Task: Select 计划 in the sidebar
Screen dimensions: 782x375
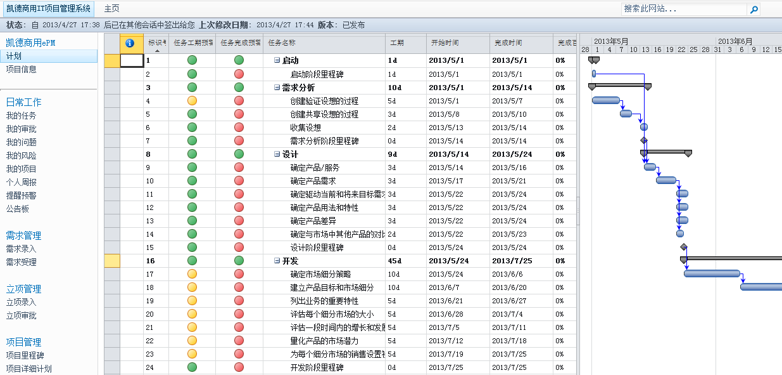Action: point(49,56)
